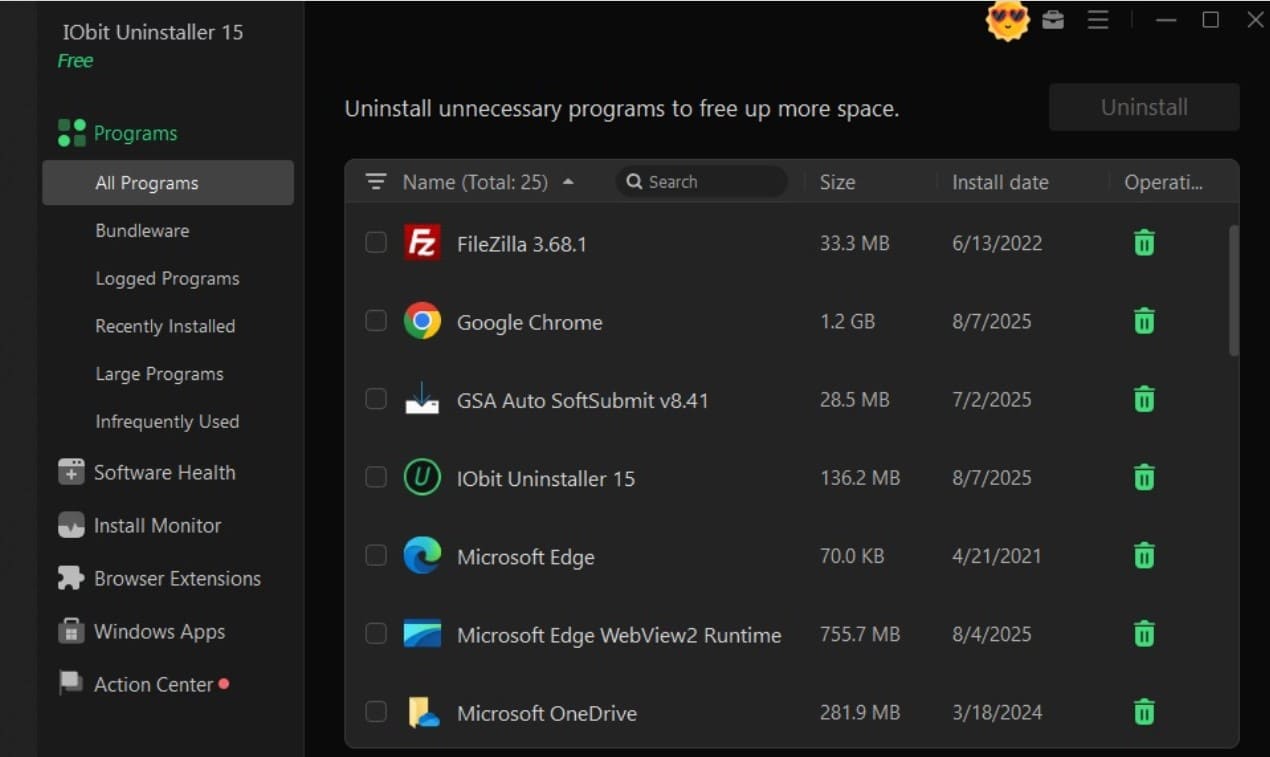1270x757 pixels.
Task: Open the Software Health section
Action: (x=164, y=473)
